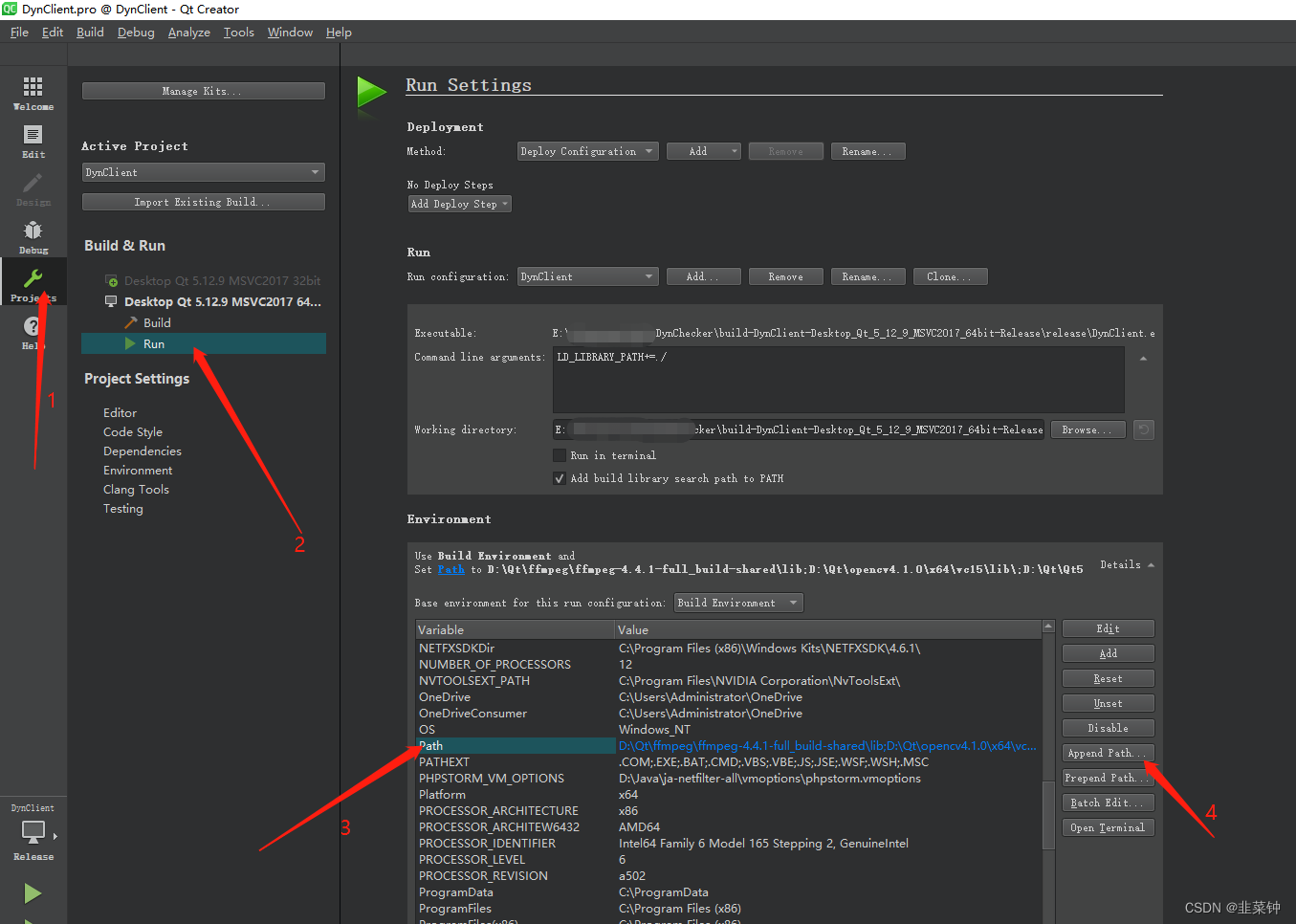Click the environment table scrollbar
The image size is (1296, 924).
[x=1048, y=813]
